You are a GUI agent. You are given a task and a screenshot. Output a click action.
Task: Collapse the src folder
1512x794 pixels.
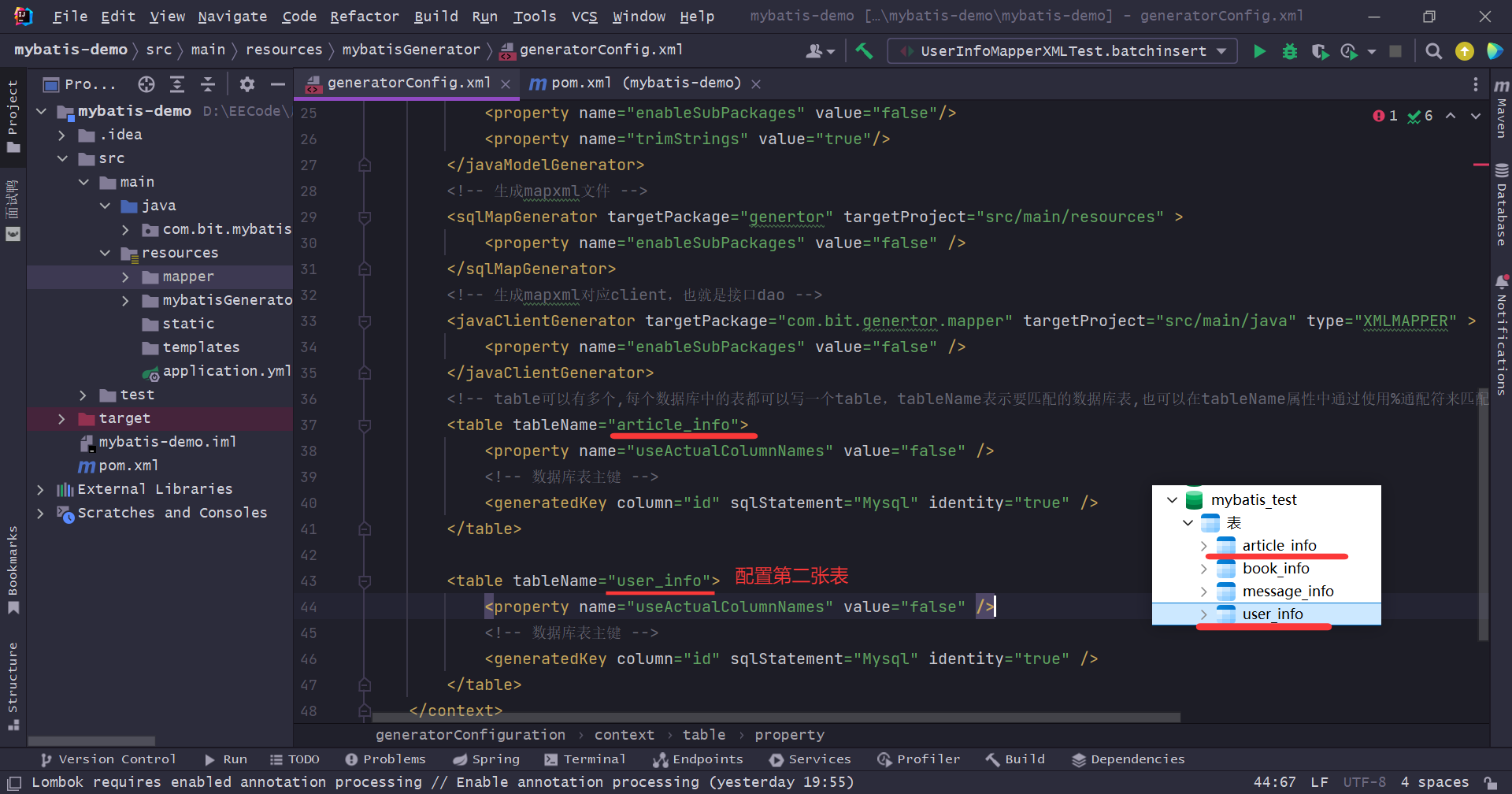click(x=62, y=159)
